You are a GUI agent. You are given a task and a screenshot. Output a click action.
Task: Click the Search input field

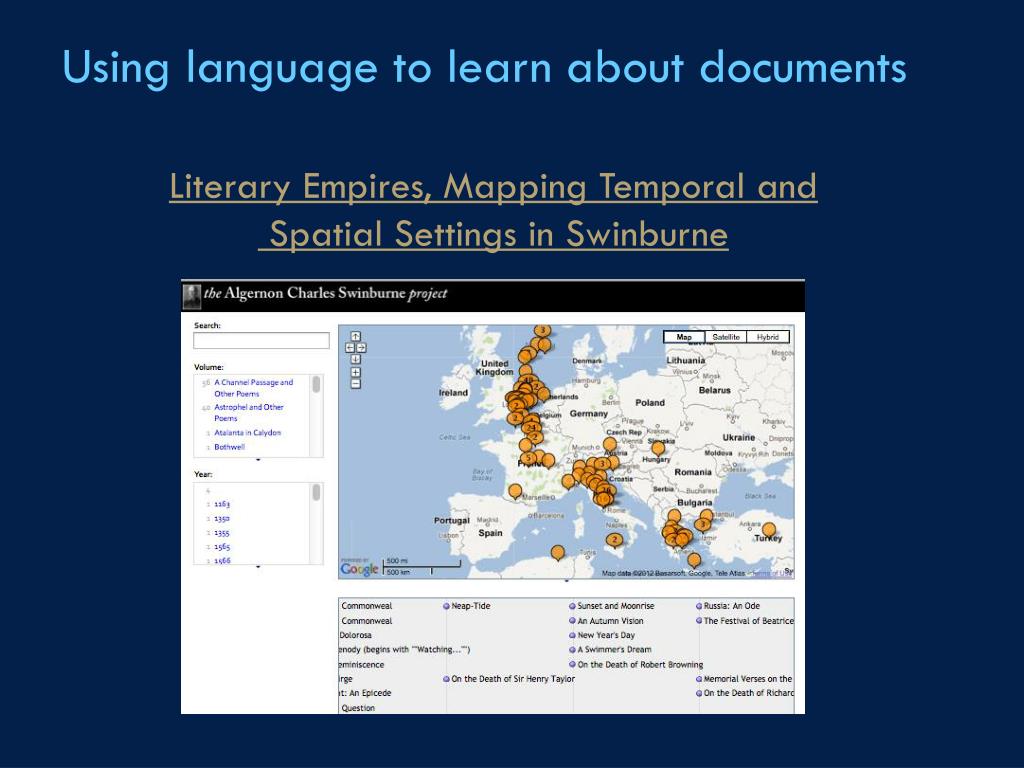pos(261,340)
